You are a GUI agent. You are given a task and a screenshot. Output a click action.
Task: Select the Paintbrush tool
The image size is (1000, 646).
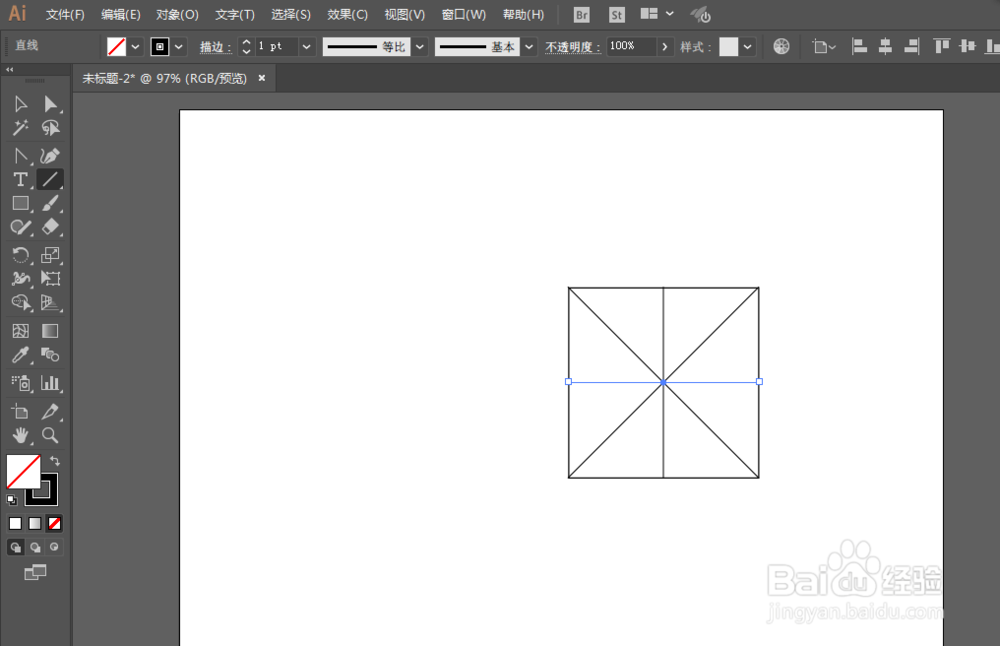click(x=50, y=203)
